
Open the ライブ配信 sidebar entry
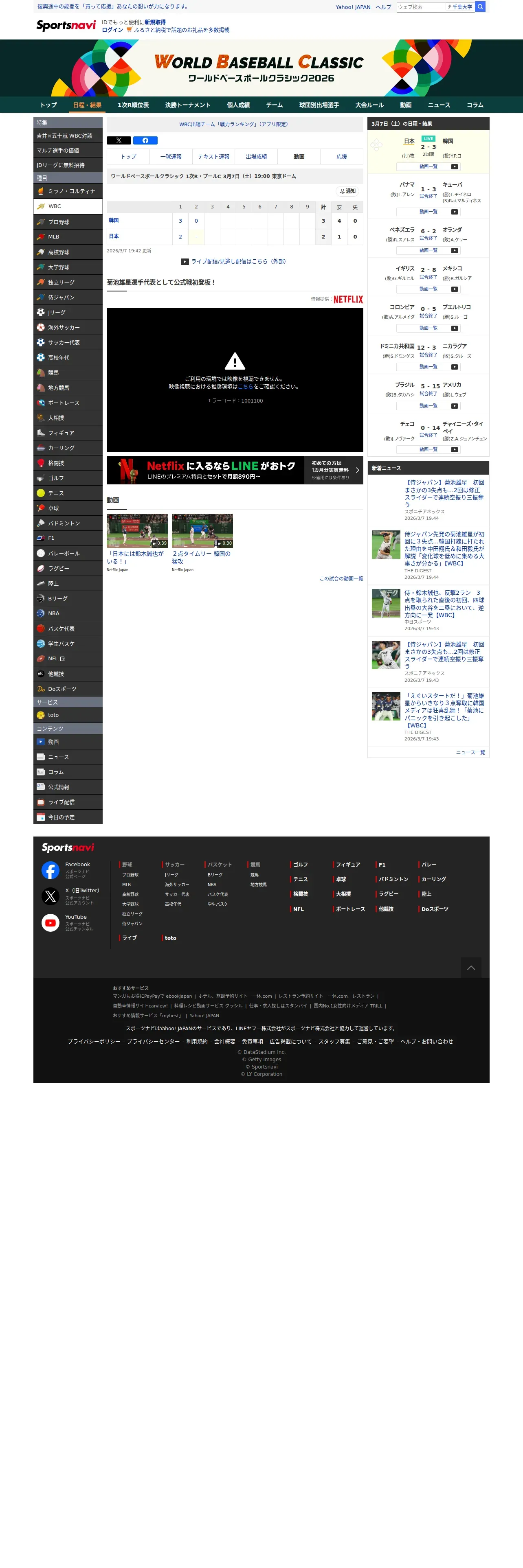pyautogui.click(x=68, y=802)
